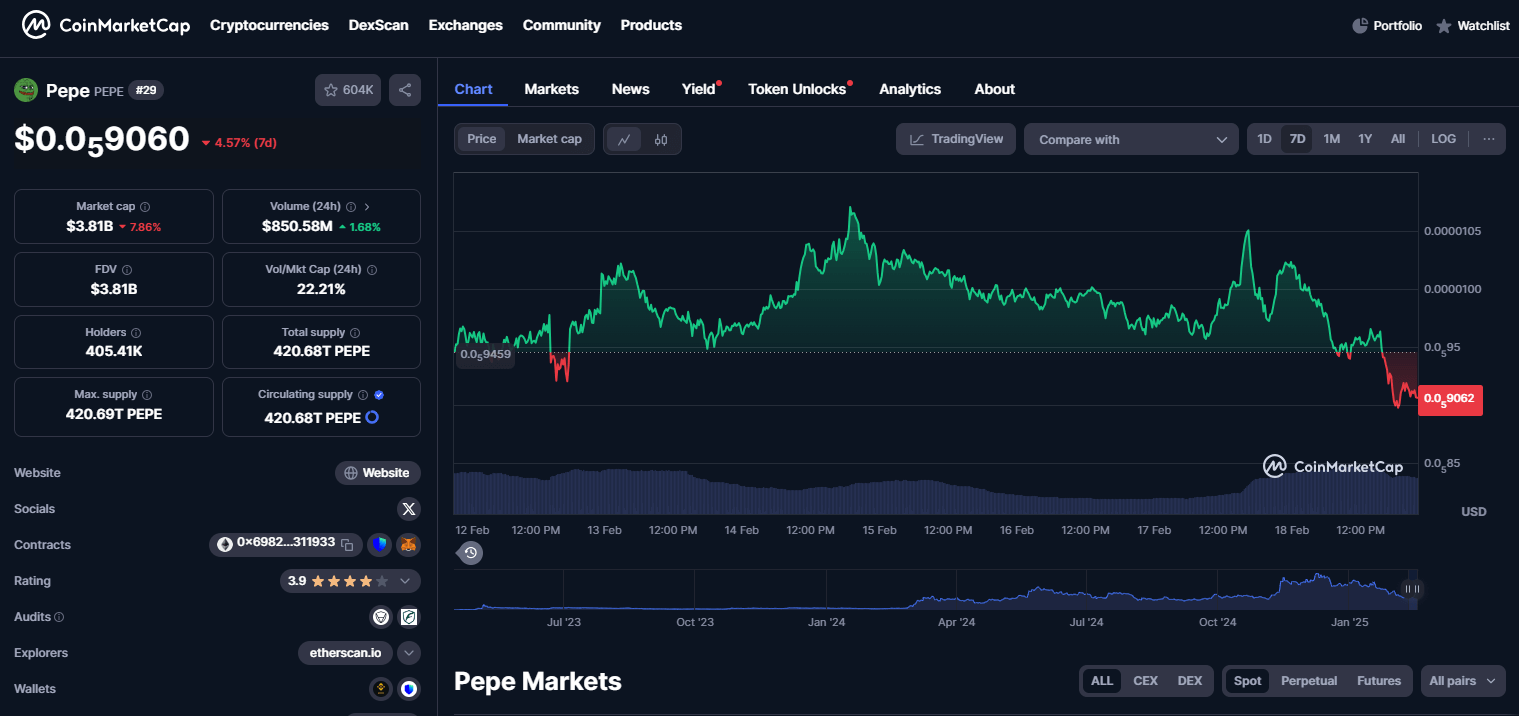Copy the Pepe contract address
The height and width of the screenshot is (716, 1519).
[347, 544]
